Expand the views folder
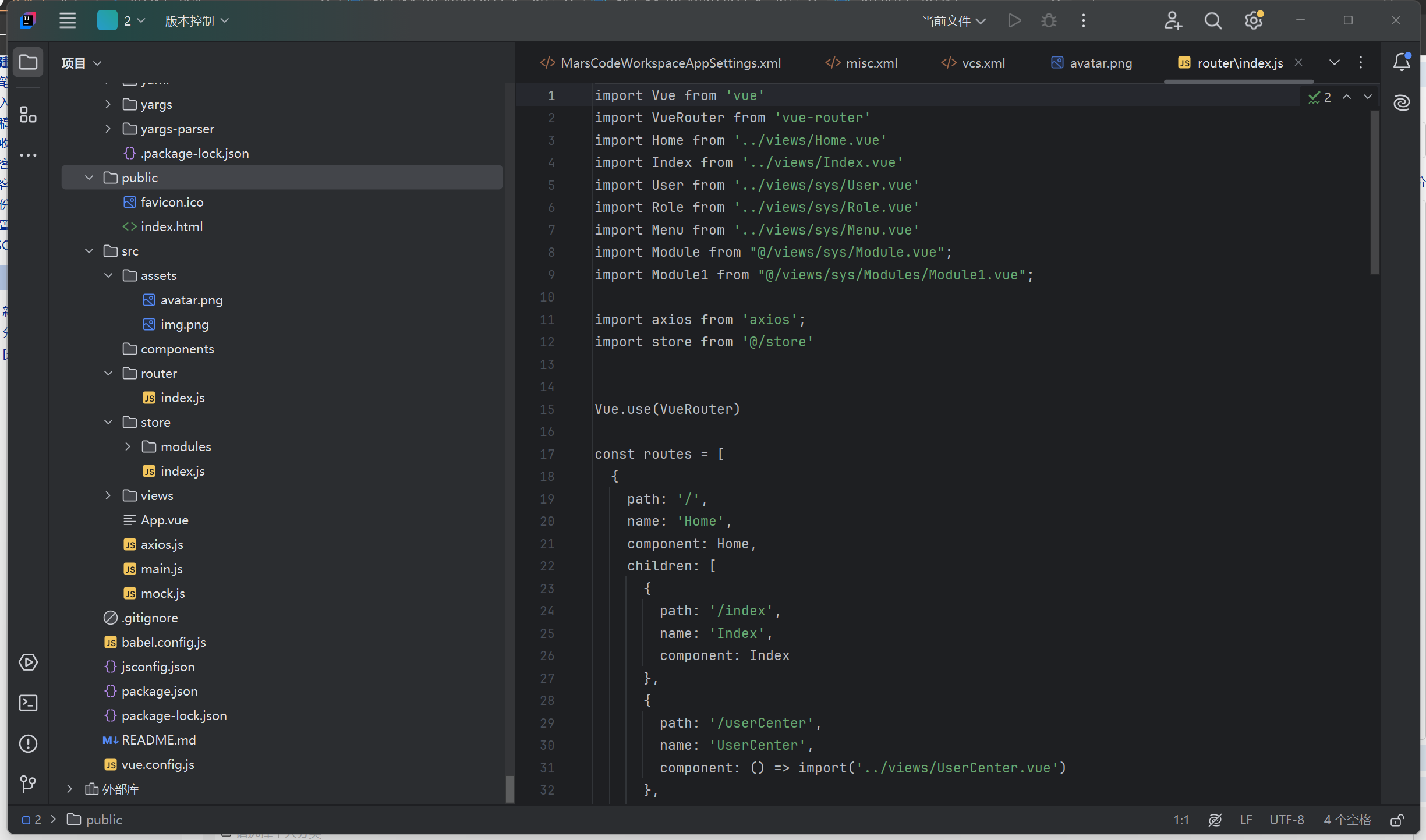 pyautogui.click(x=108, y=495)
